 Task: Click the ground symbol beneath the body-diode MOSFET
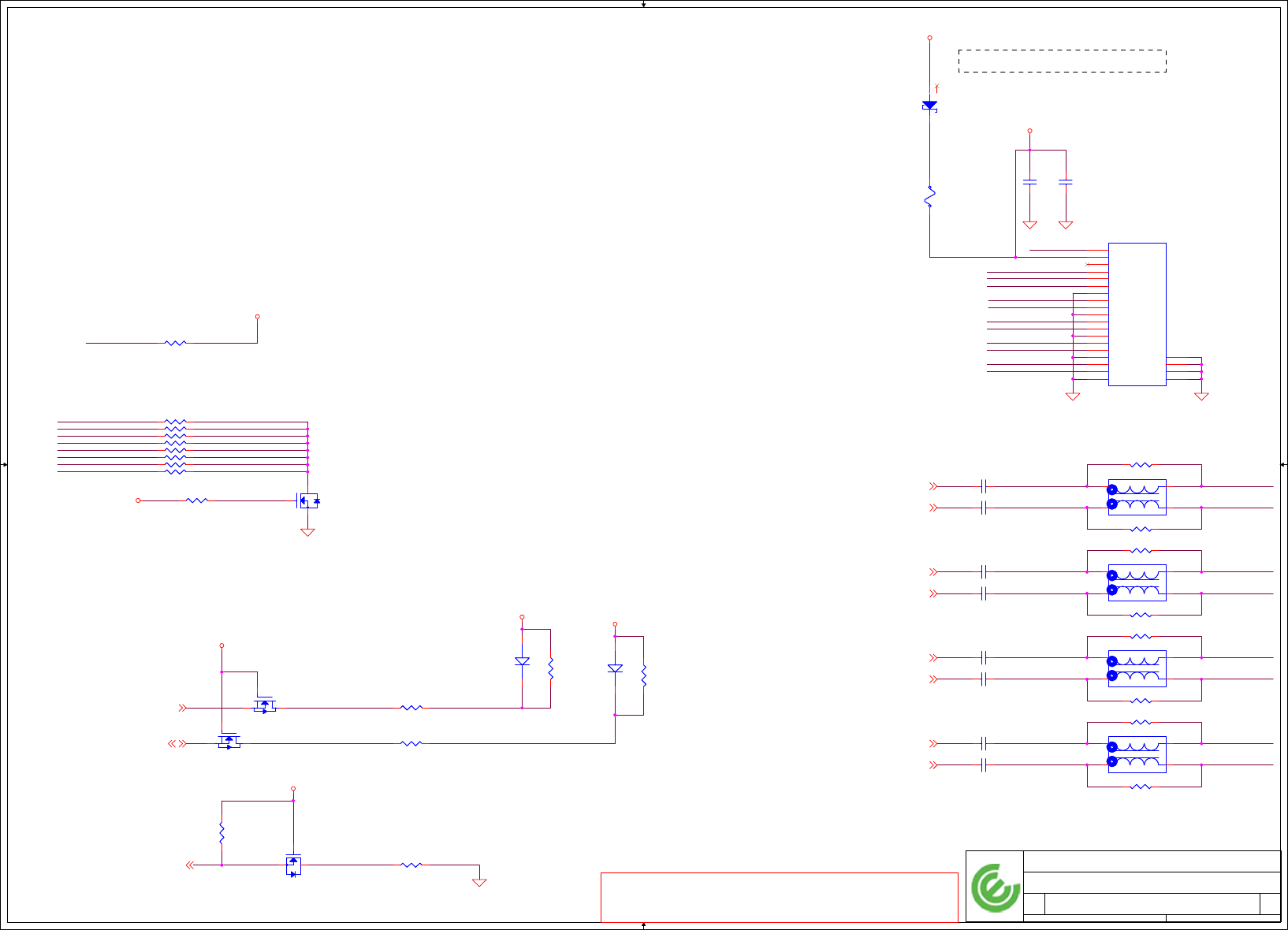point(307,532)
